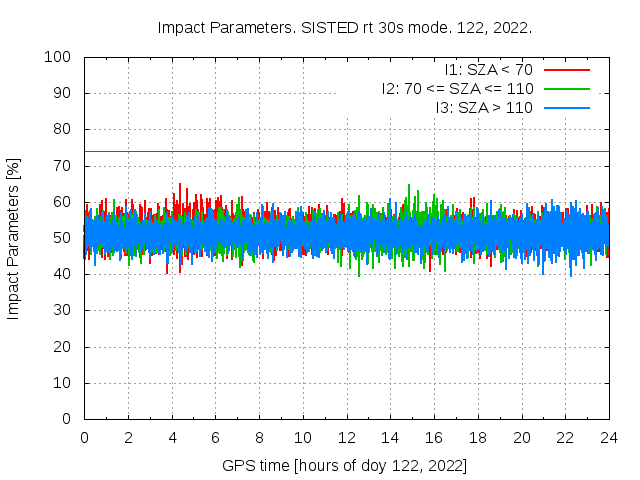This screenshot has height=480, width=640.
Task: Click the x-axis tick label 24
Action: coord(609,438)
